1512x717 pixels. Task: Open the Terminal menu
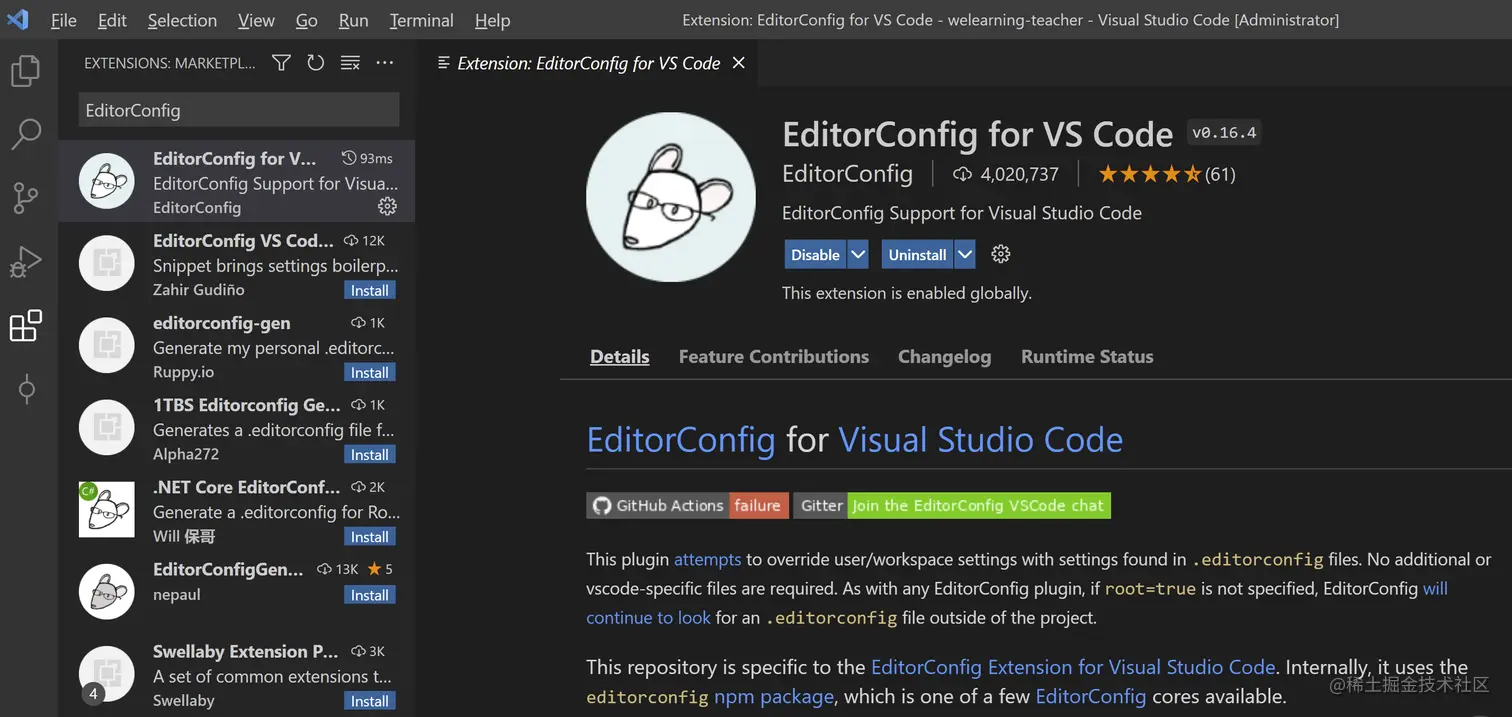click(421, 20)
